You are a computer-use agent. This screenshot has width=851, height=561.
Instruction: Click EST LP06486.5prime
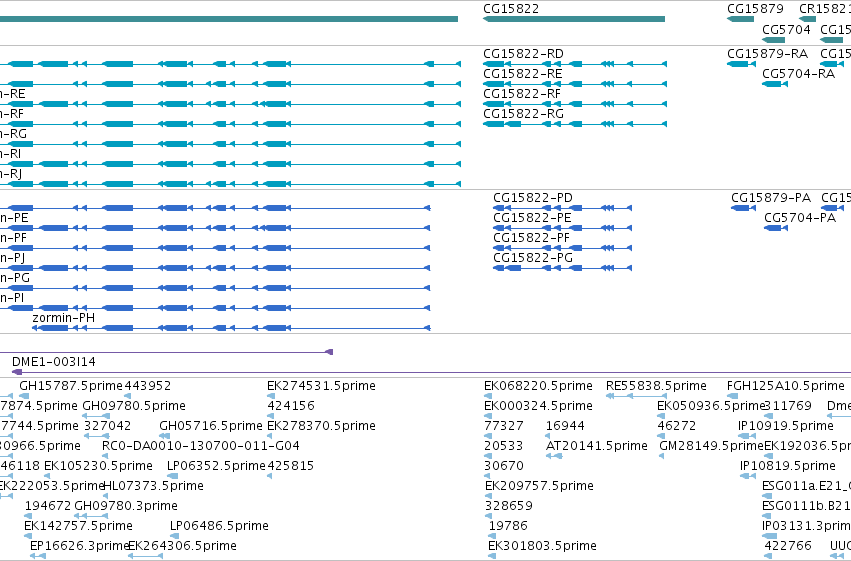(x=219, y=526)
